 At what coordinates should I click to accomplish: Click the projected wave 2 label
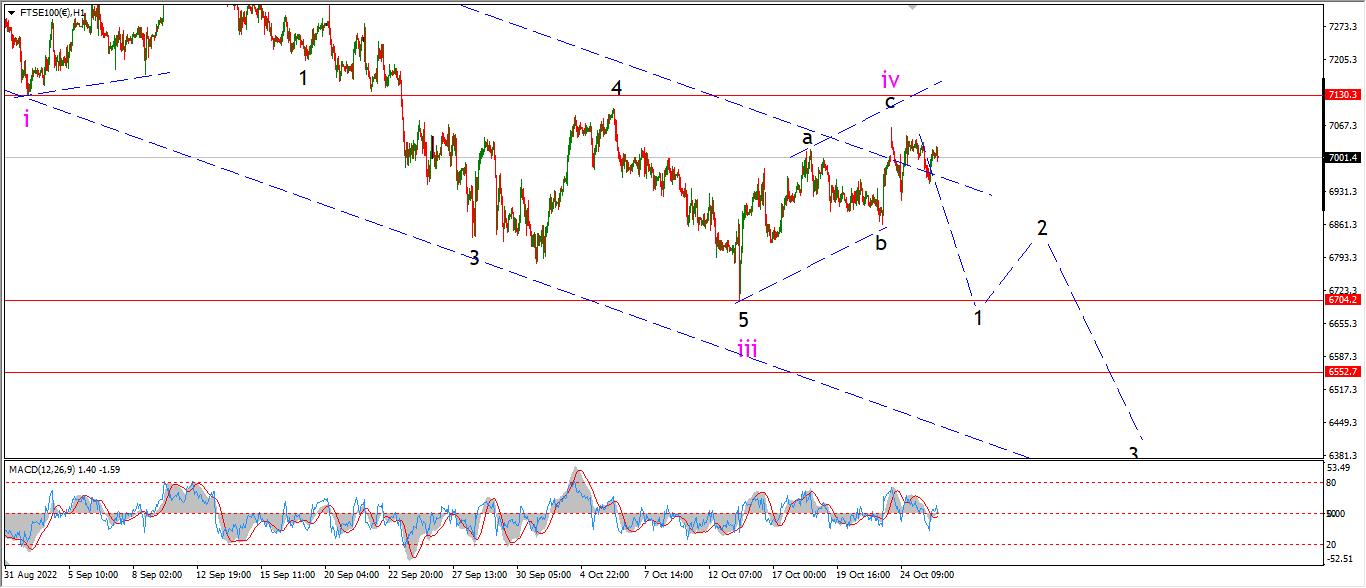pyautogui.click(x=1042, y=228)
